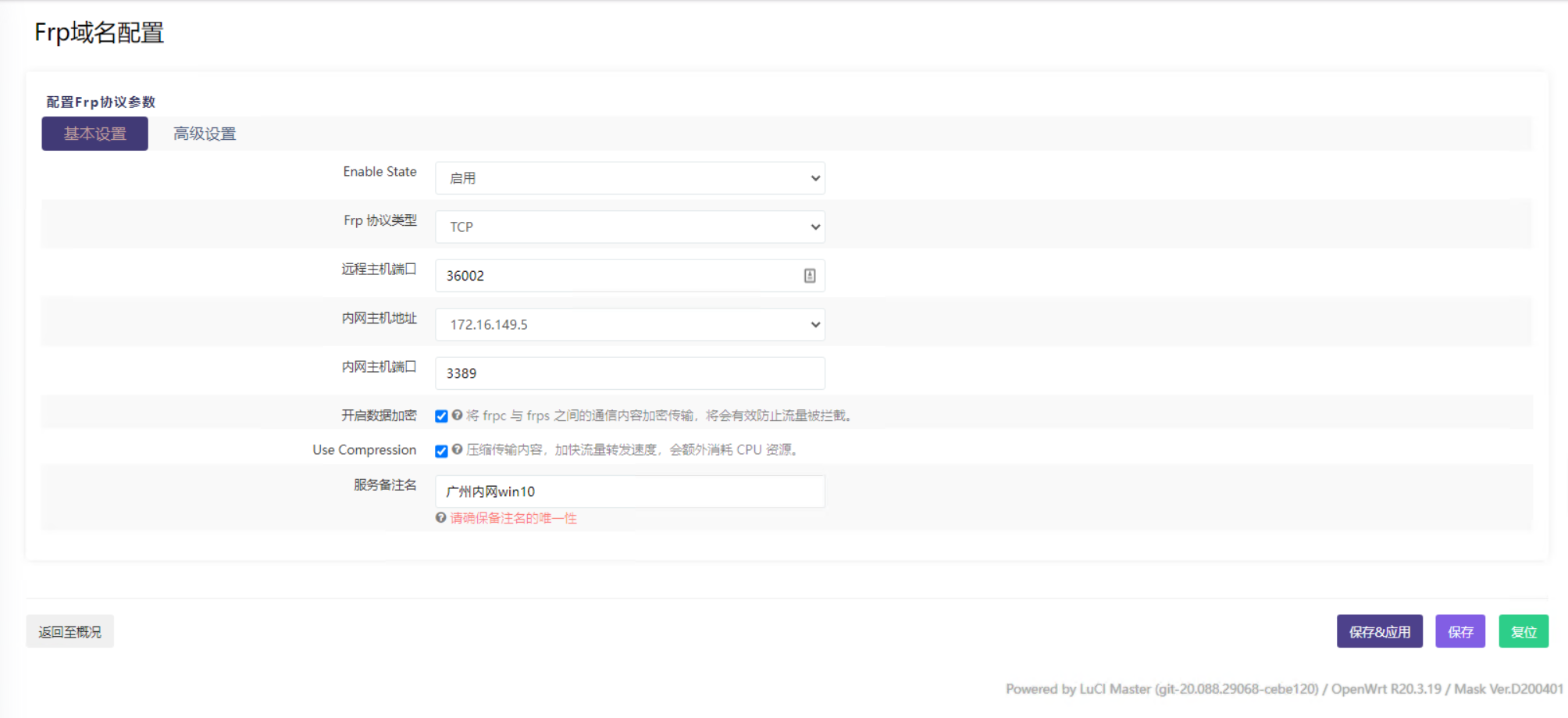1568x718 pixels.
Task: Open the Powered by LuCI Master footer link
Action: point(1161,689)
